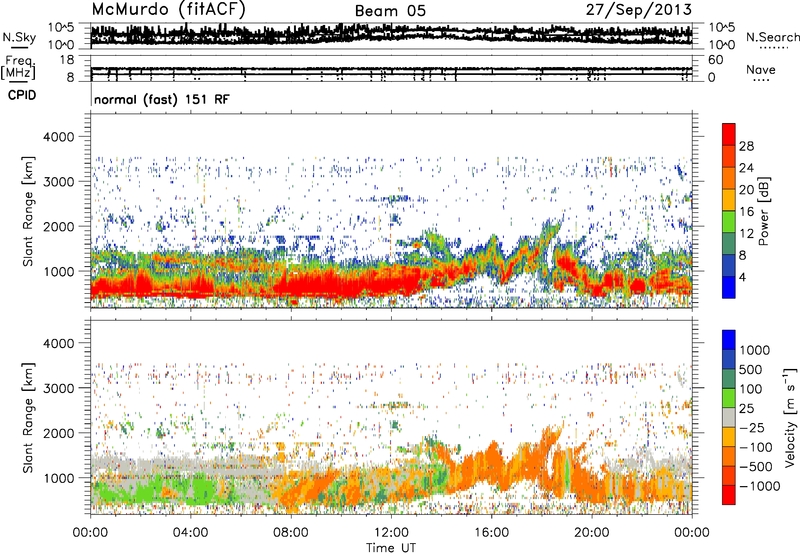This screenshot has height=554, width=800.
Task: Click Power colorbar segment between 12 and 16
Action: [729, 222]
